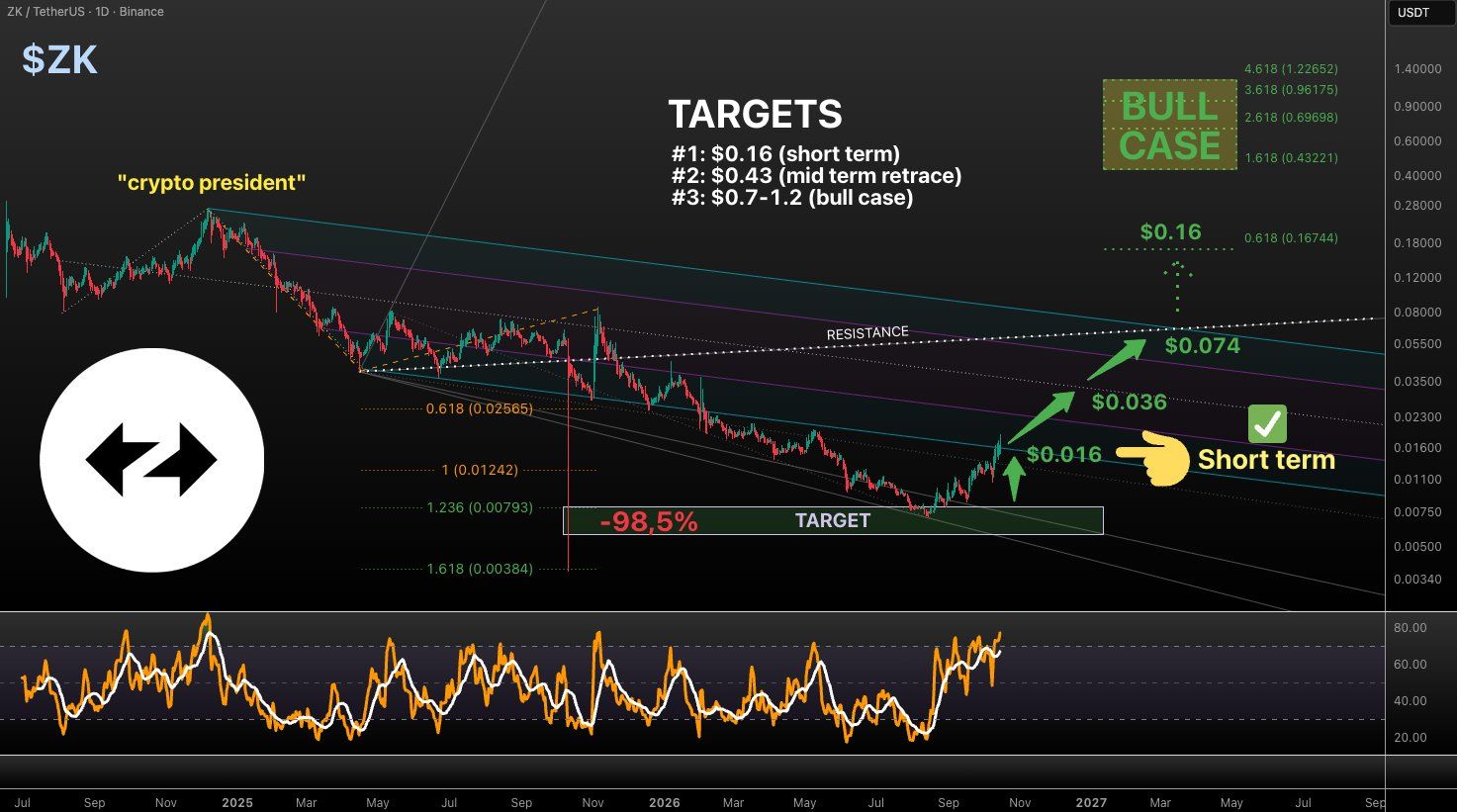Click the $0.016 target label
1457x812 pixels.
1063,454
